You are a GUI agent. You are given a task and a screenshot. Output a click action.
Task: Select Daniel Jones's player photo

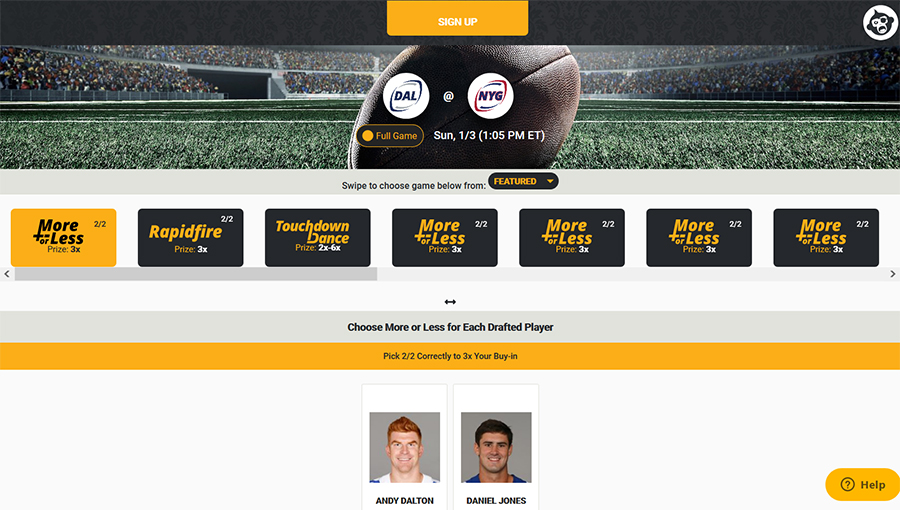[x=496, y=447]
